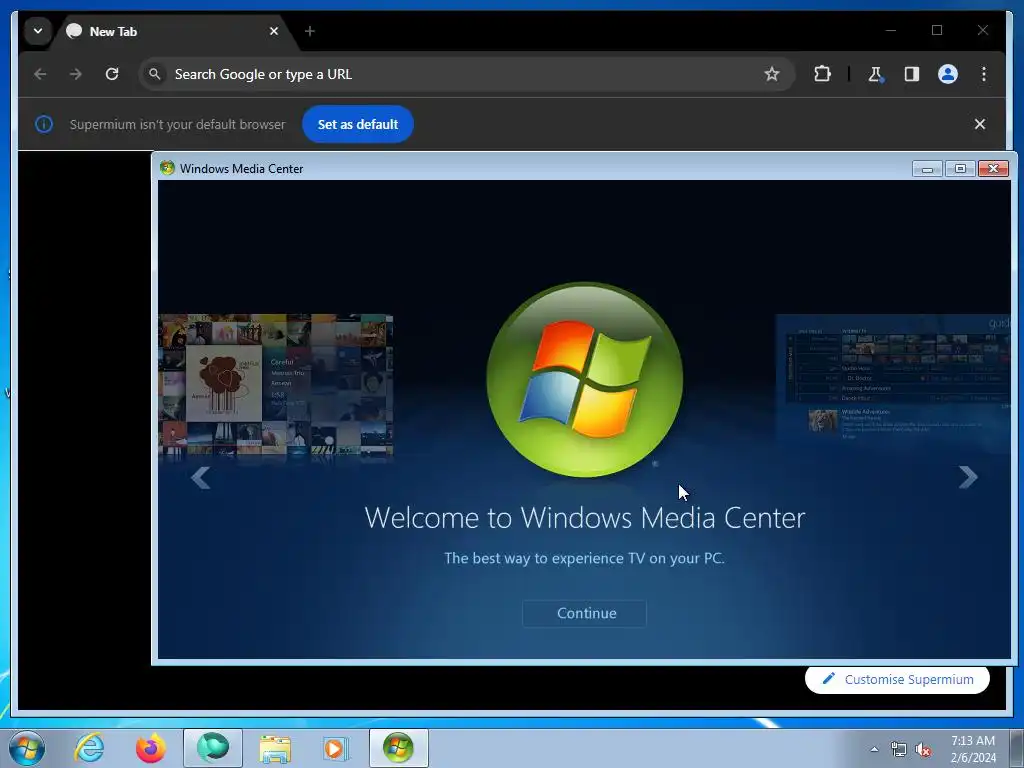
Task: Open the profile avatar menu
Action: coord(948,74)
